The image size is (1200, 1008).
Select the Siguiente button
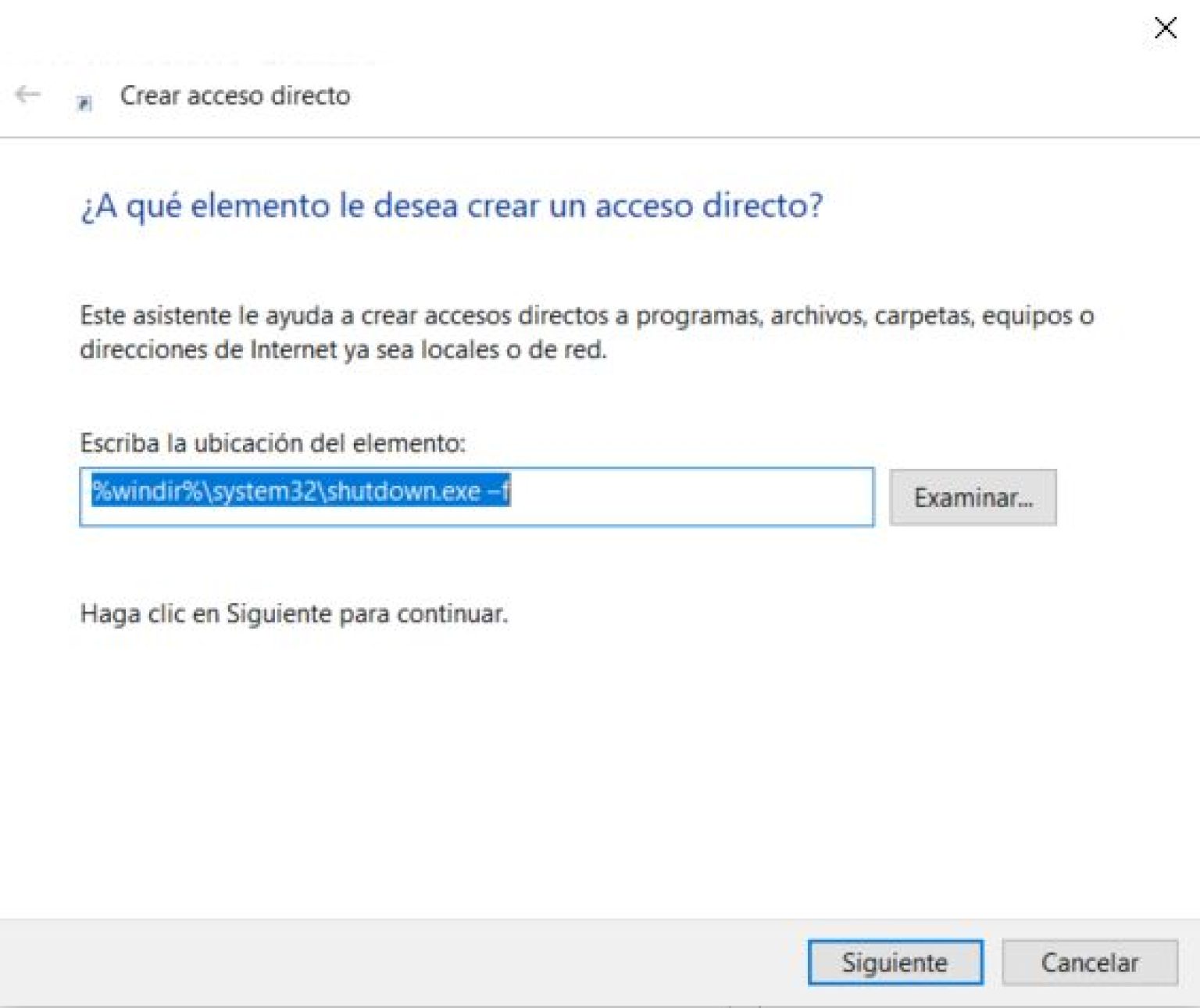click(895, 963)
